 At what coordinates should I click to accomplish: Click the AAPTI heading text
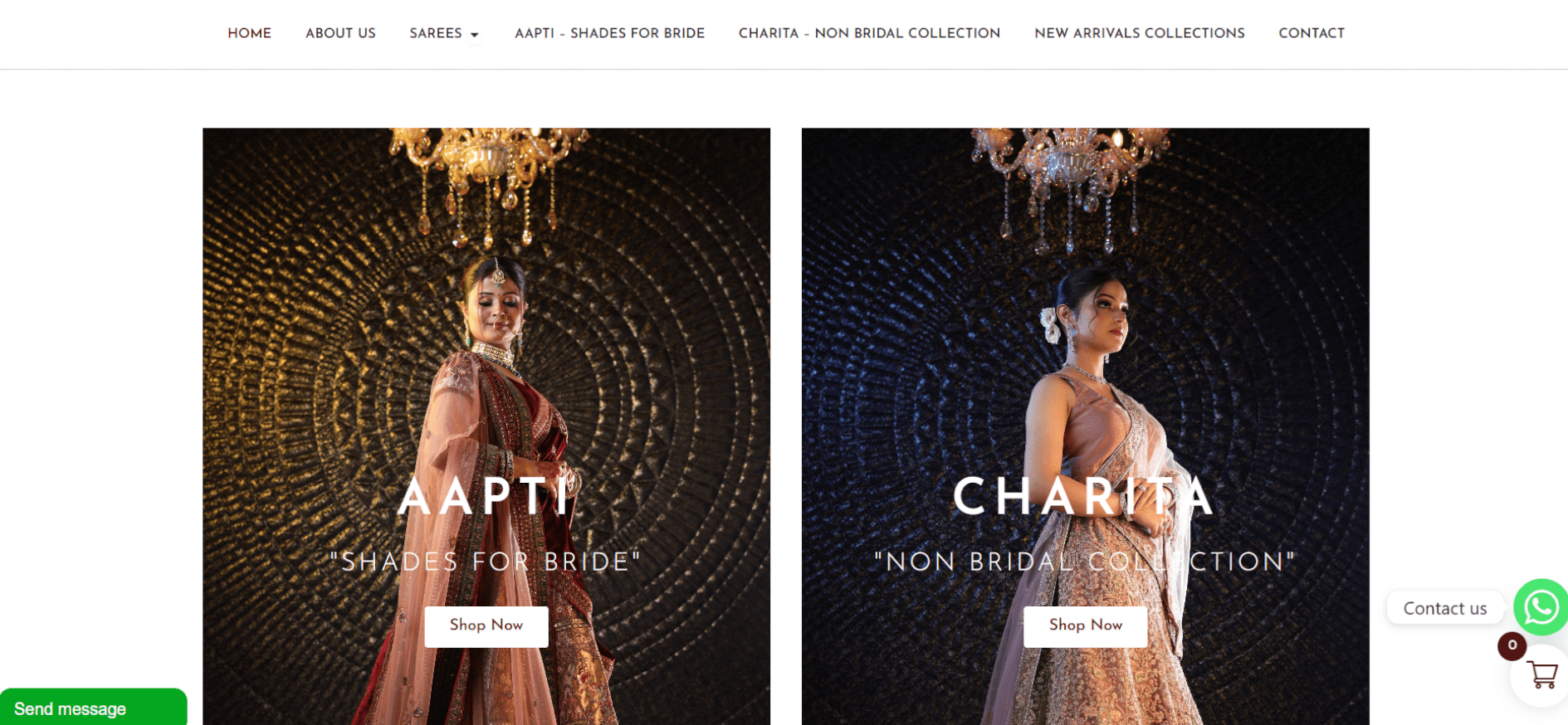click(486, 497)
